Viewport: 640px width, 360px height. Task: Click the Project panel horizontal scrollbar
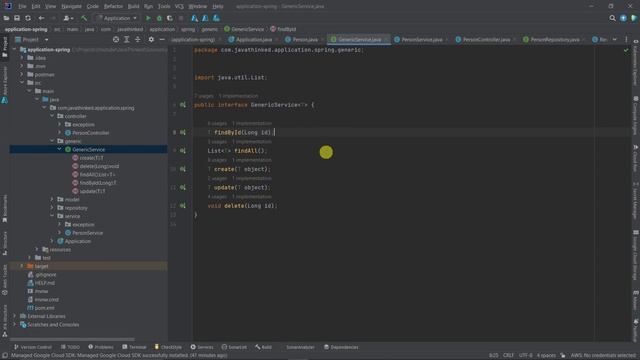[x=72, y=339]
